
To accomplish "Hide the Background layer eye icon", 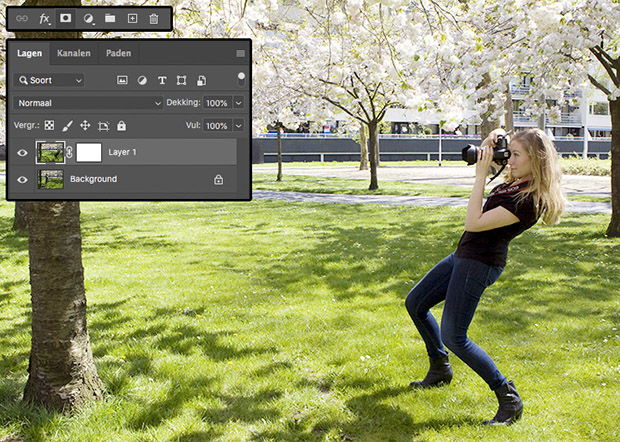I will (23, 179).
